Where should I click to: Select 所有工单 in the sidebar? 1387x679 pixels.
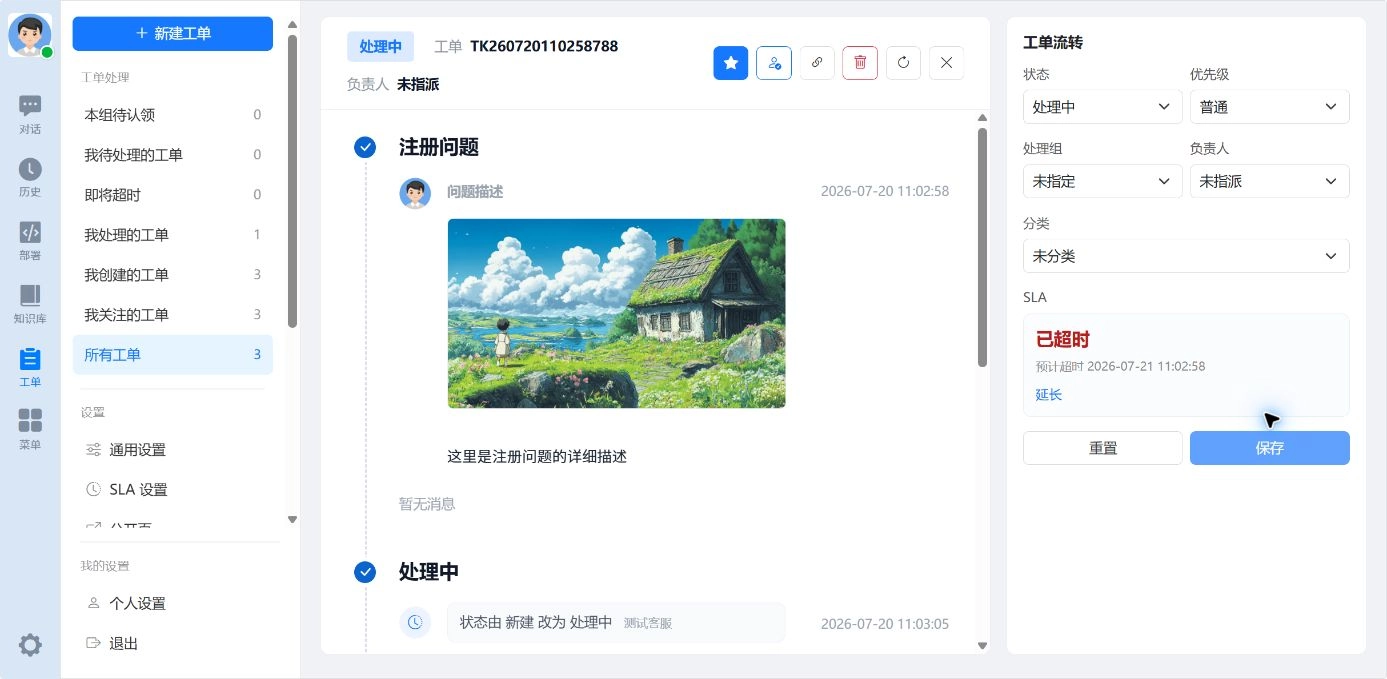172,355
